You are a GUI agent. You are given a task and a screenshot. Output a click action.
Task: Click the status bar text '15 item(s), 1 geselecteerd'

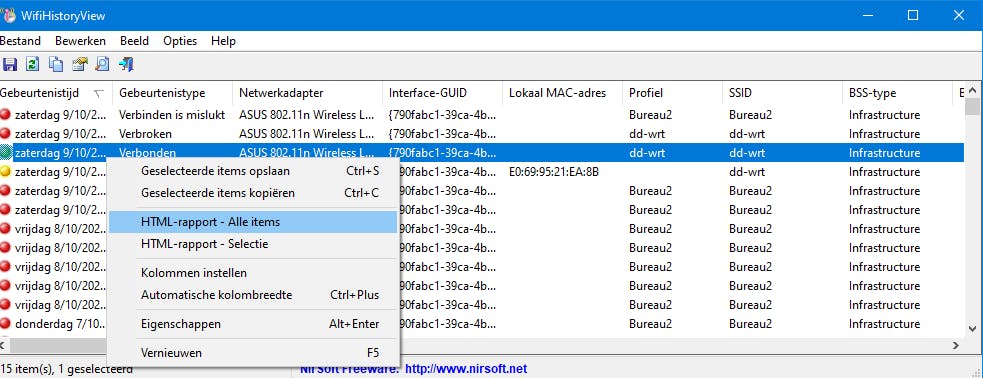point(66,369)
